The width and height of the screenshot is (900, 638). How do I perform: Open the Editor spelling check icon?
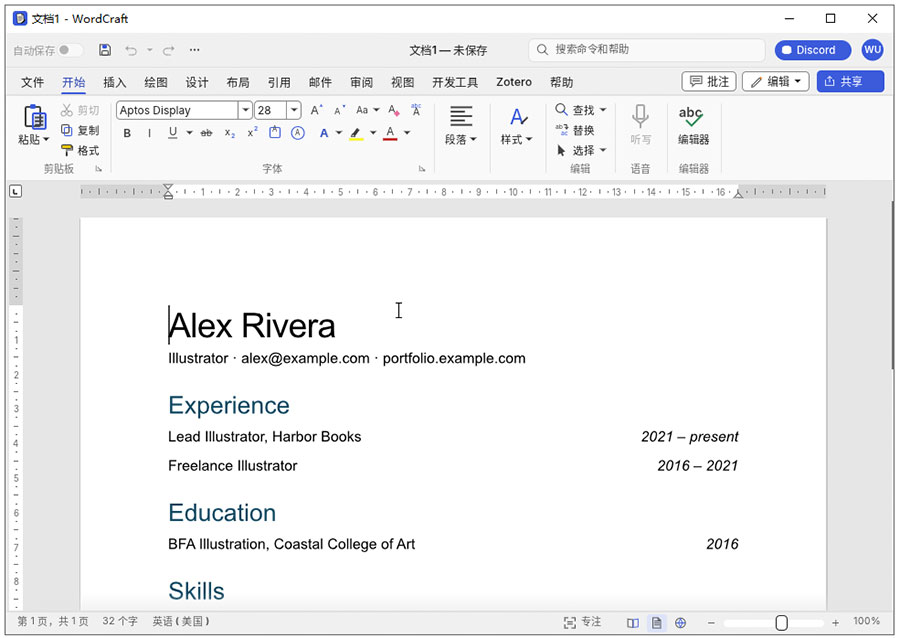pyautogui.click(x=692, y=116)
